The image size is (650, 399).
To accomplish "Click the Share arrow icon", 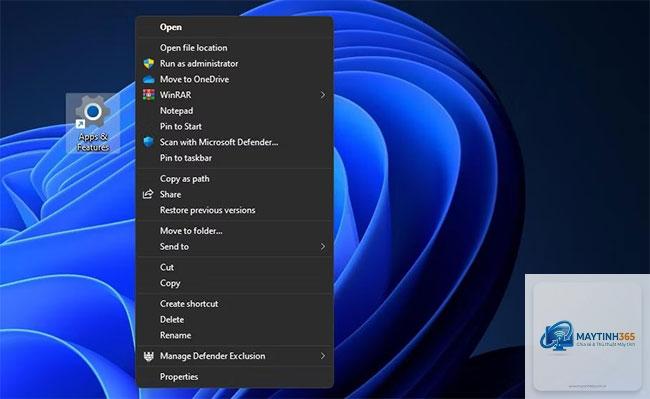I will 148,194.
